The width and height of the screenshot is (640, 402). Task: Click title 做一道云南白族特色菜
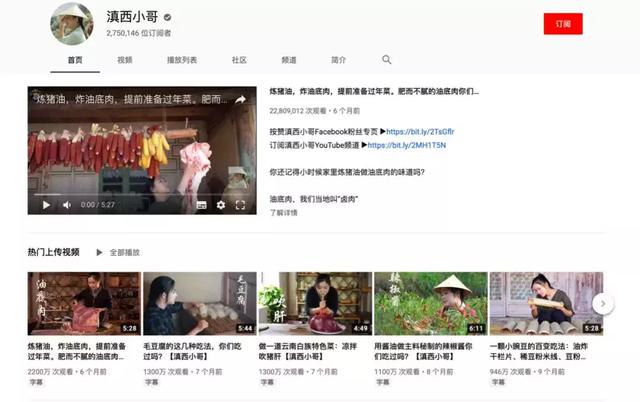click(308, 351)
